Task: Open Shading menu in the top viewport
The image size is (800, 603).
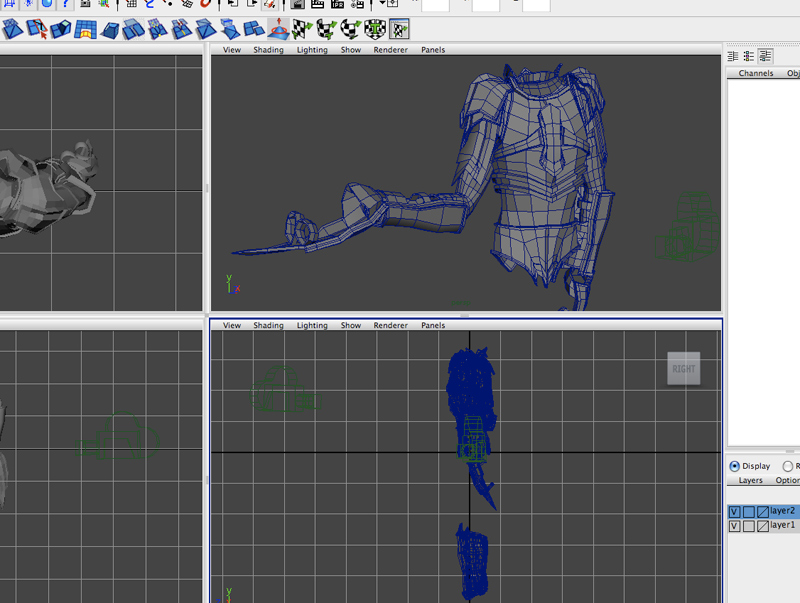Action: pyautogui.click(x=268, y=49)
